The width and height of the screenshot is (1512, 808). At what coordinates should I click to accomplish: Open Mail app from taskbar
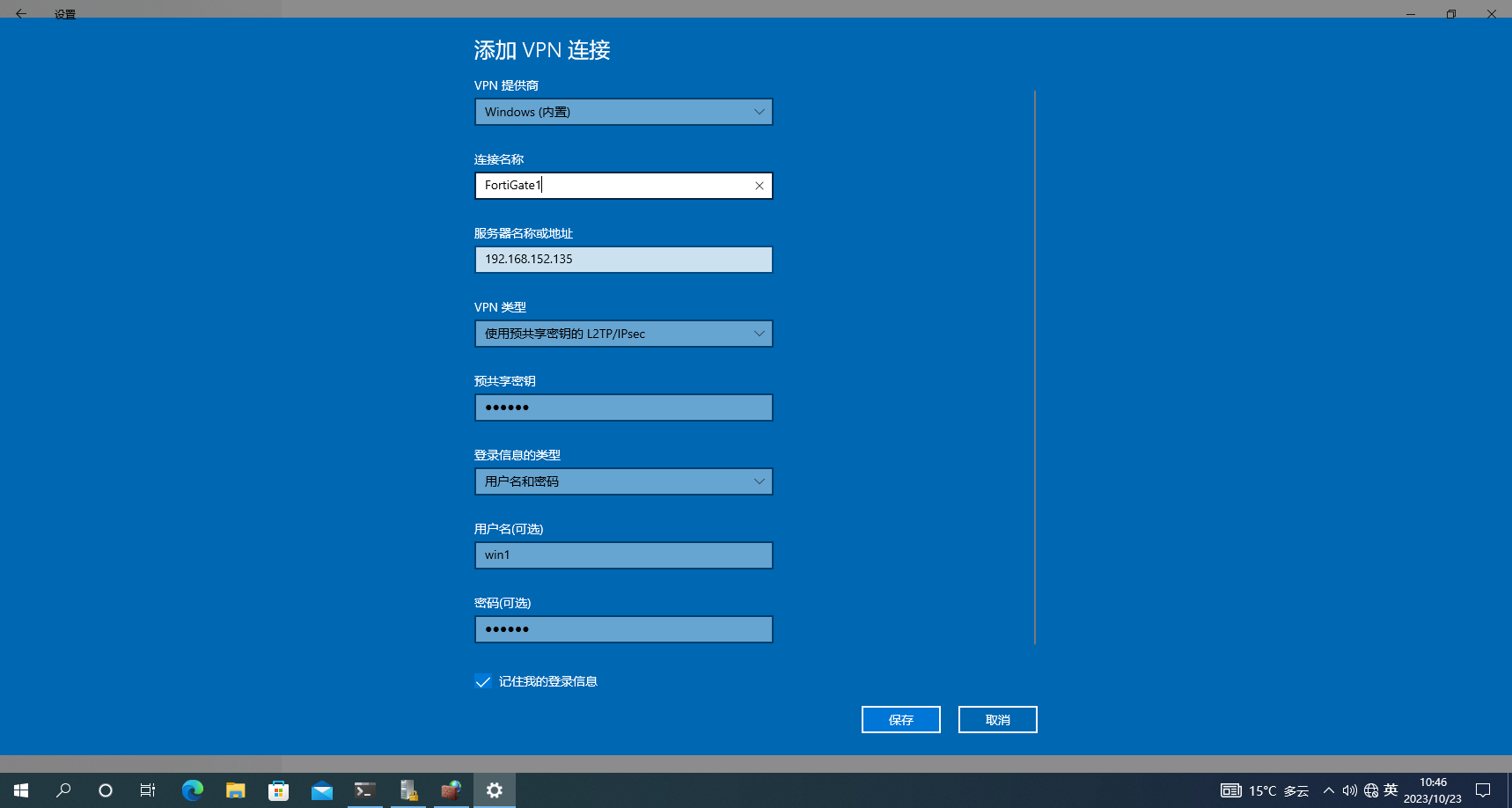click(321, 790)
